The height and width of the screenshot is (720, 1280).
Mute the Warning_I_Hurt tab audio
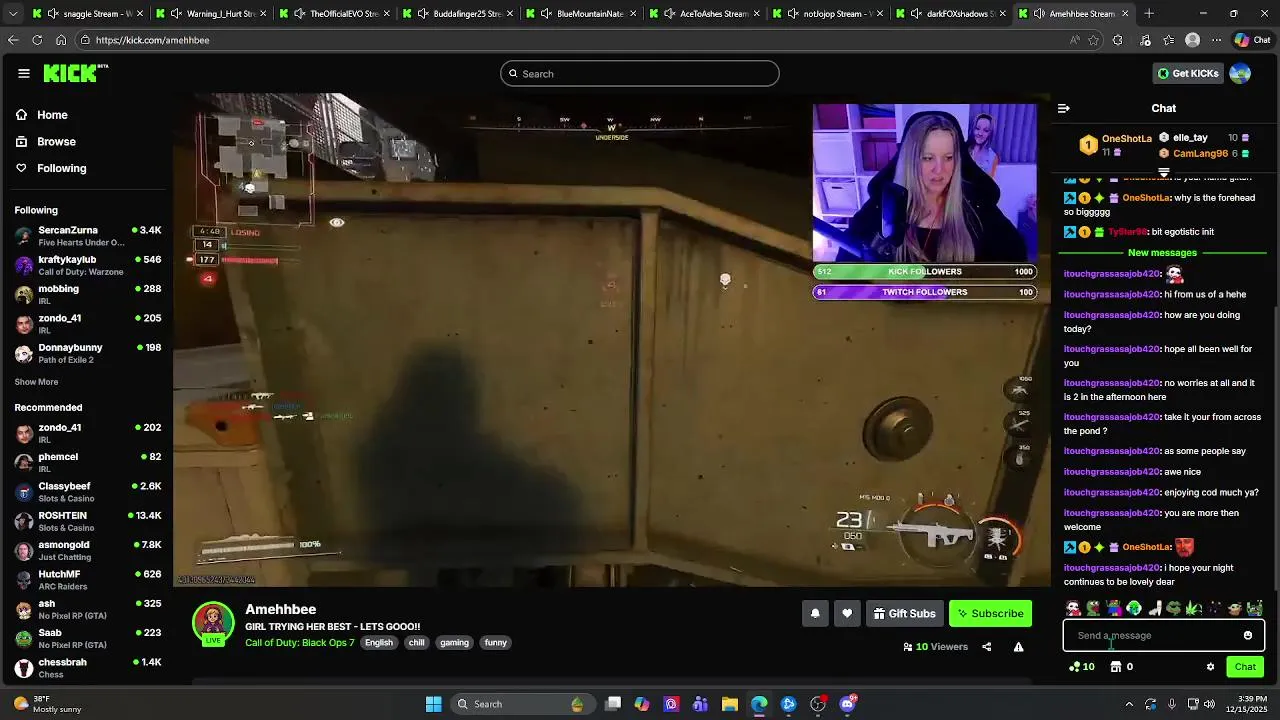pos(177,14)
